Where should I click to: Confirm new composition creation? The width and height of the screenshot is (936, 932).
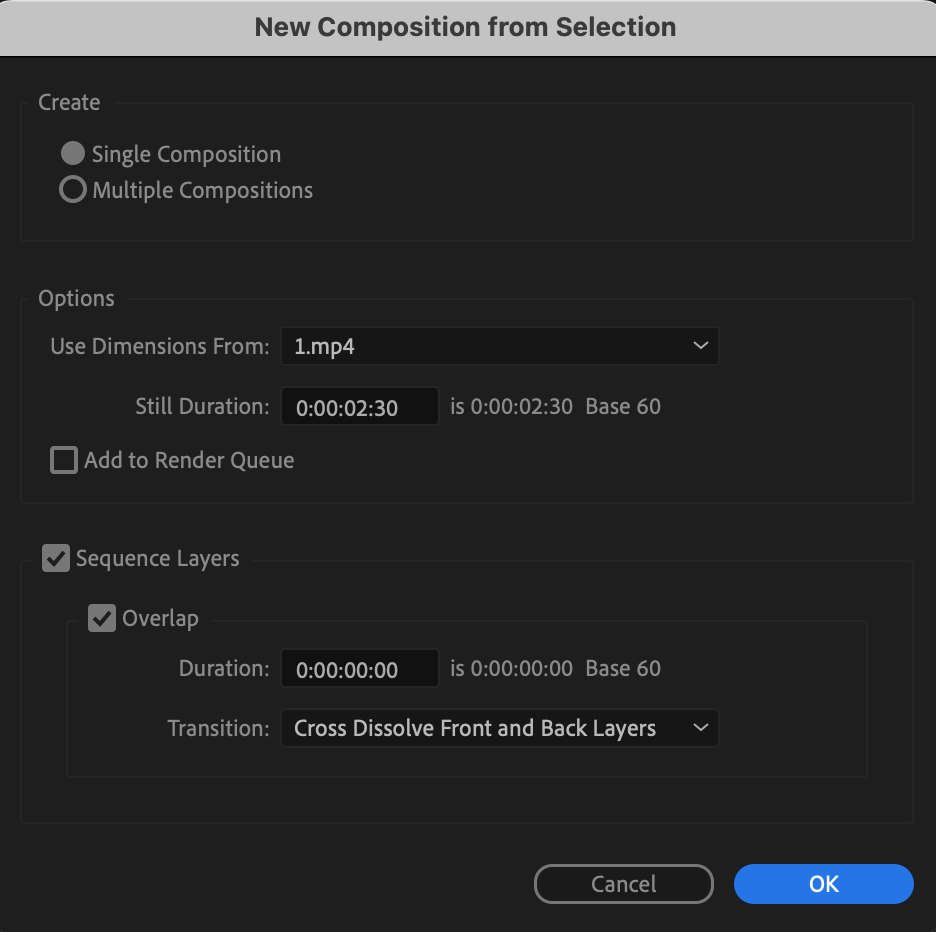coord(823,884)
